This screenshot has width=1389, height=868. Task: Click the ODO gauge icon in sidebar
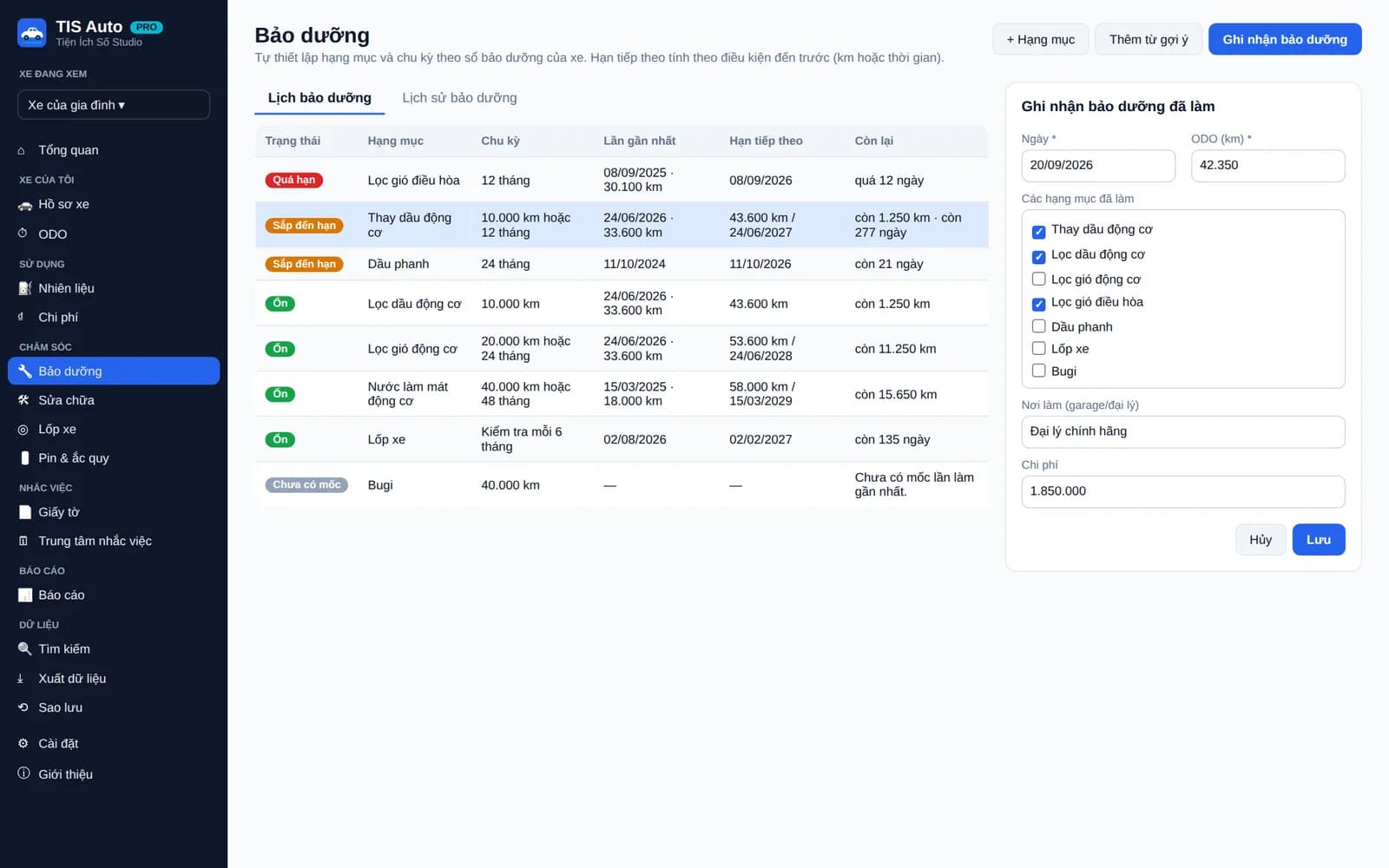23,233
